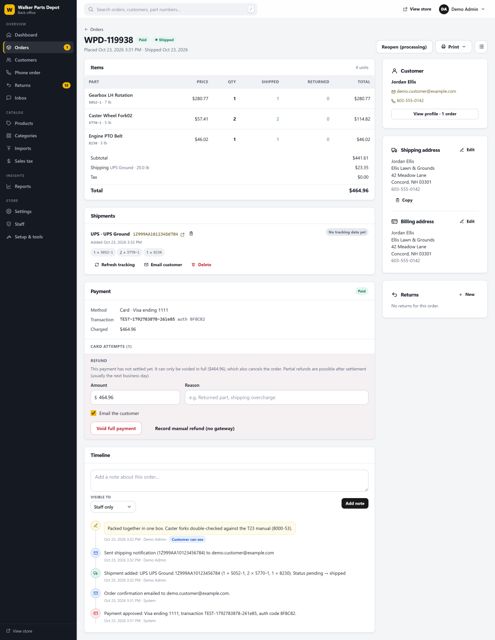Click the note pencil icon in timeline

tap(95, 525)
